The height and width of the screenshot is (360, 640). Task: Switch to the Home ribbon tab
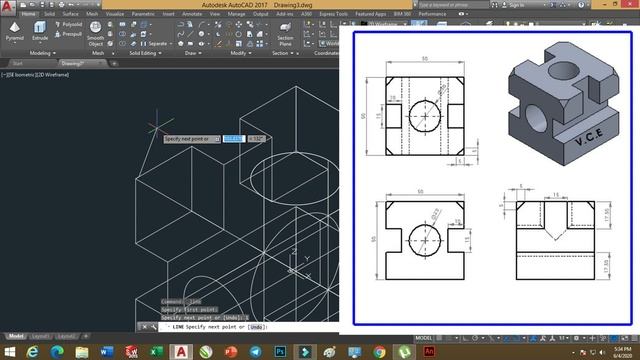[x=29, y=14]
